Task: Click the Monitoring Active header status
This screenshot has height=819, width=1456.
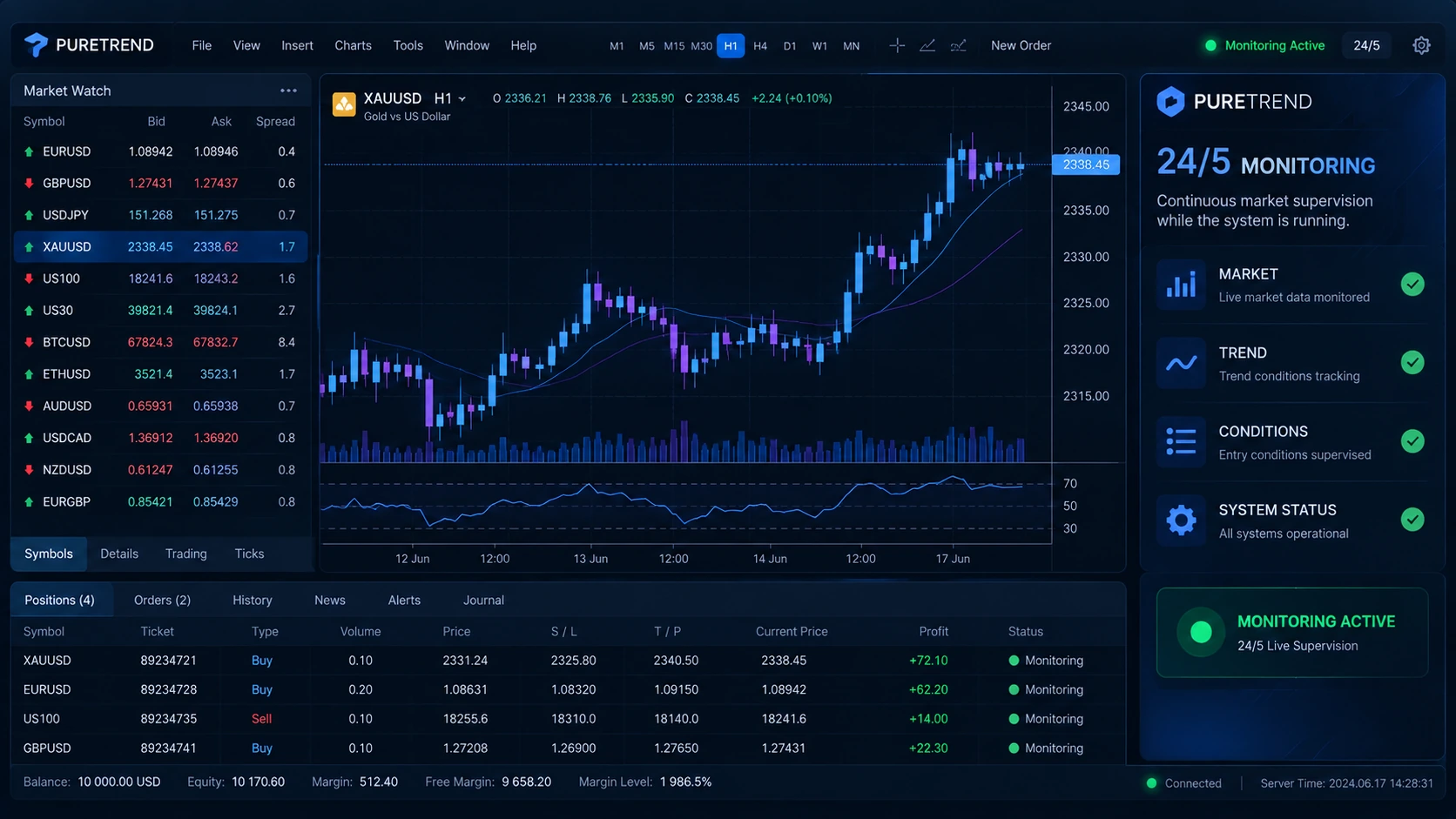Action: [x=1264, y=45]
